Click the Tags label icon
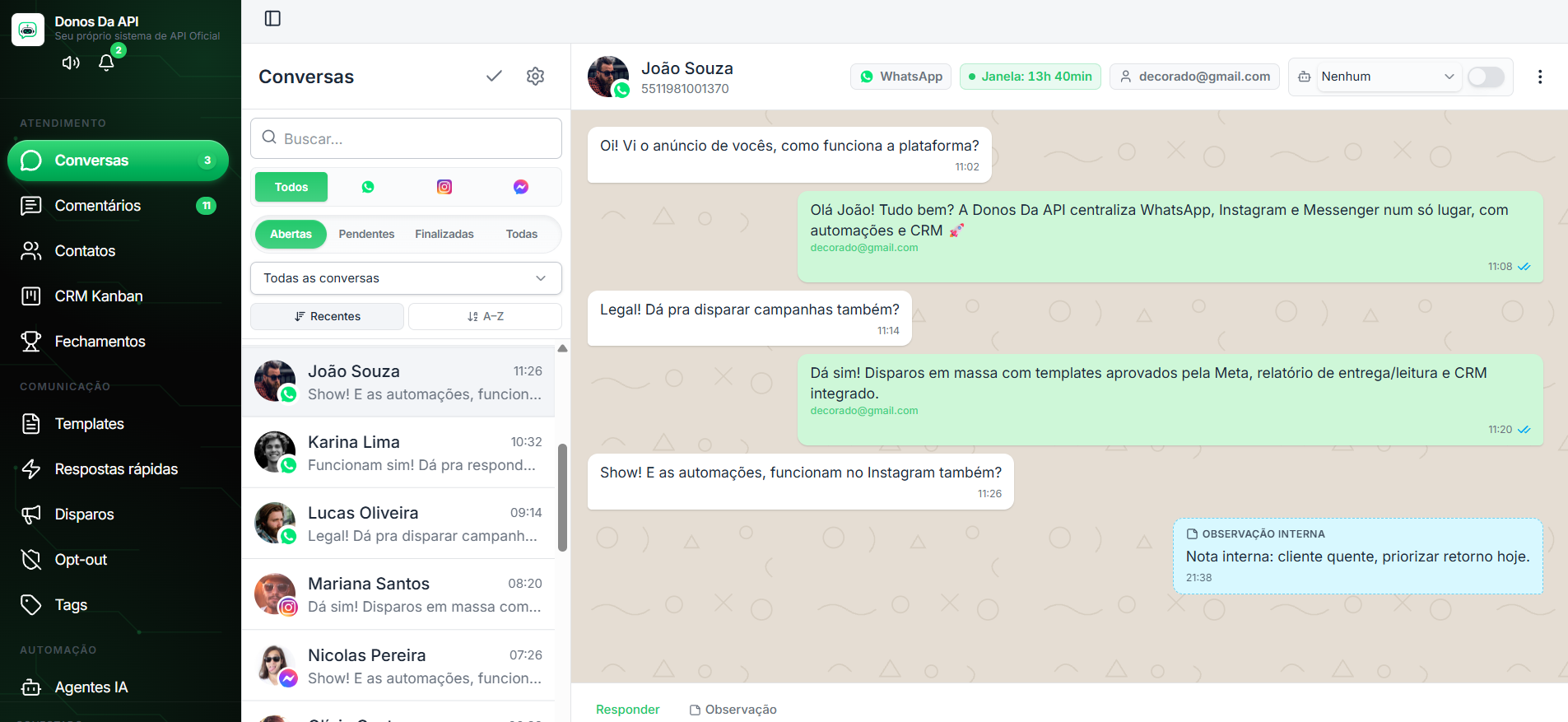The height and width of the screenshot is (722, 1568). [31, 605]
